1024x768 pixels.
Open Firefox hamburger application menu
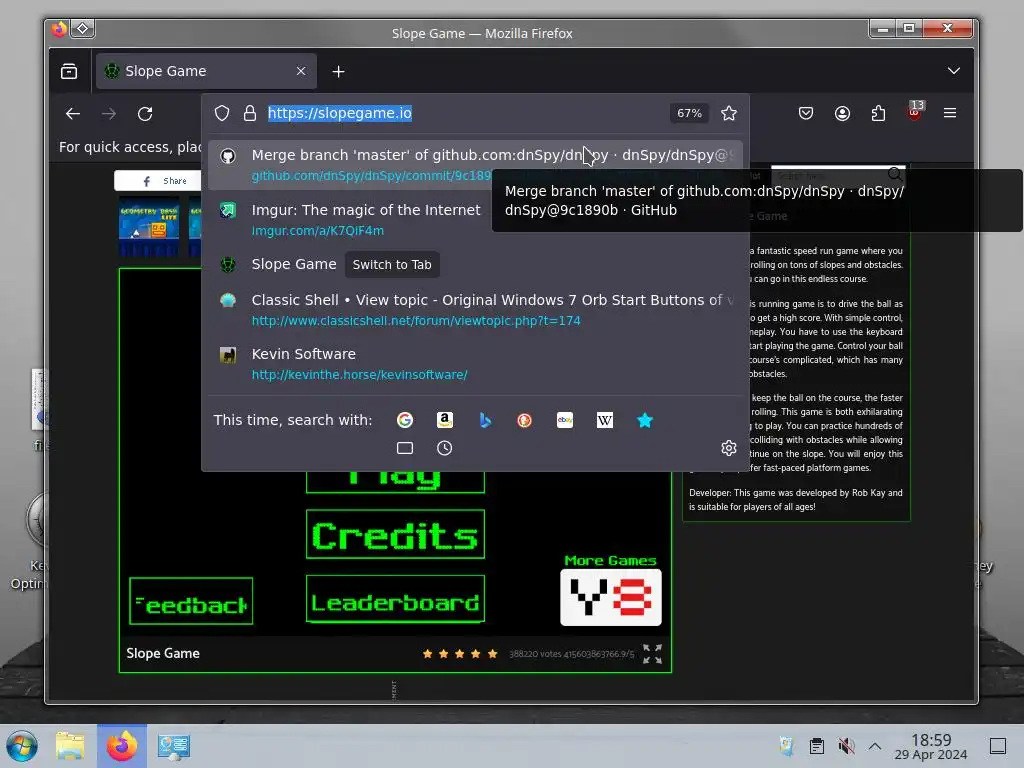(950, 113)
